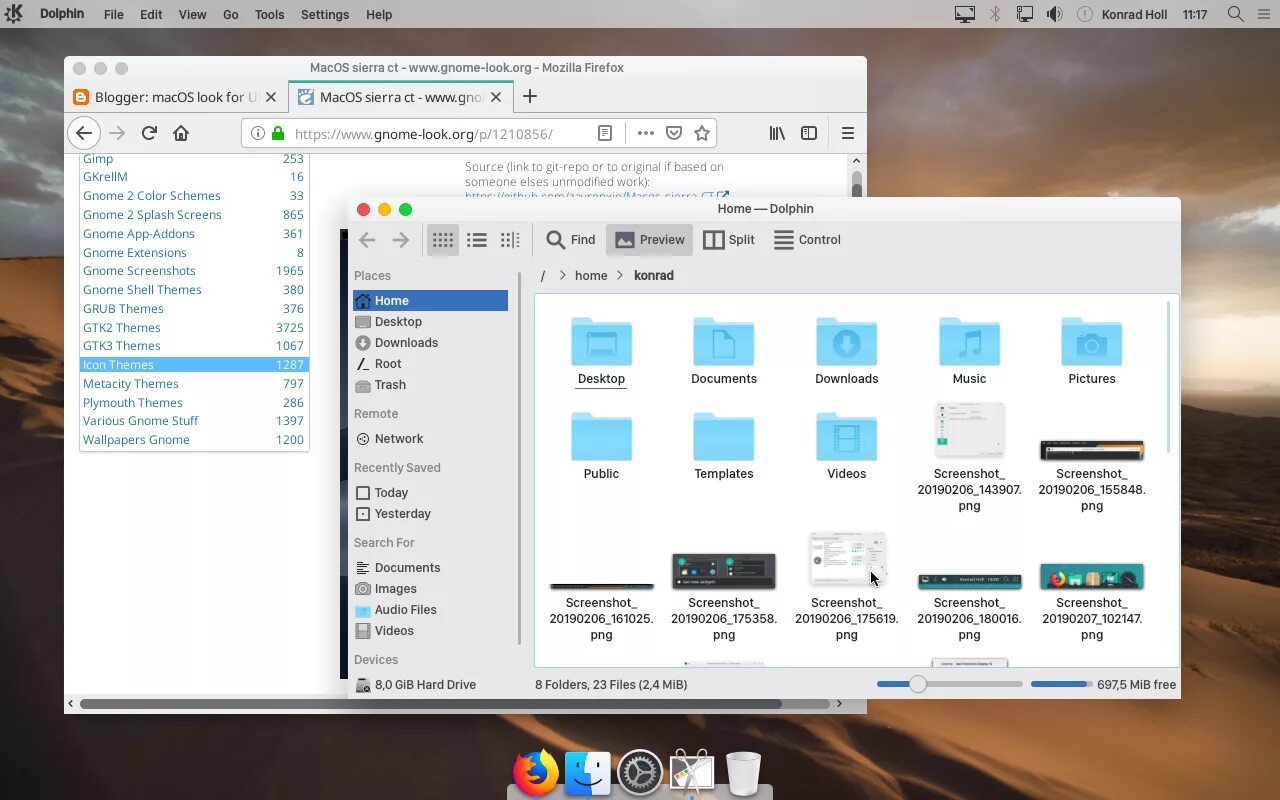Switch Dolphin to compact list view
The image size is (1280, 800).
pos(477,240)
